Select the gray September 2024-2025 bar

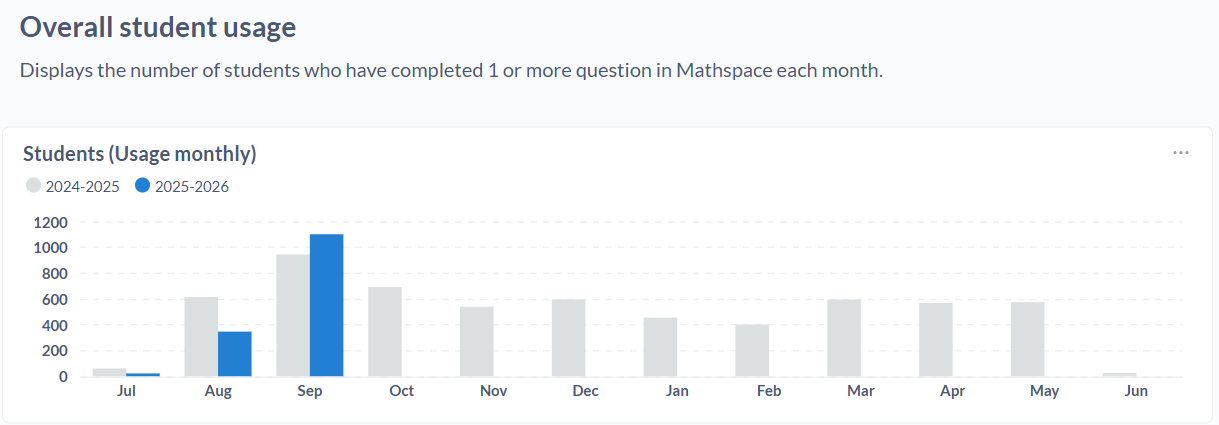click(x=293, y=315)
